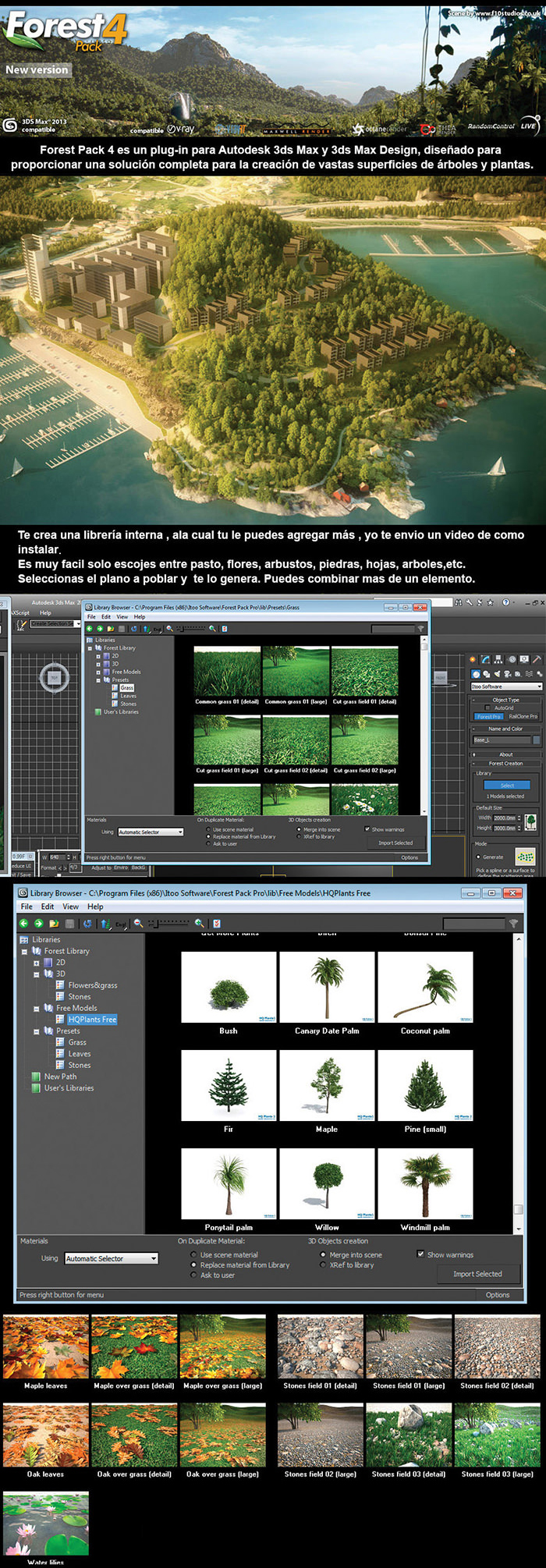The height and width of the screenshot is (1568, 546).
Task: Zoom out thumbnails in Grass library browser
Action: 169,628
